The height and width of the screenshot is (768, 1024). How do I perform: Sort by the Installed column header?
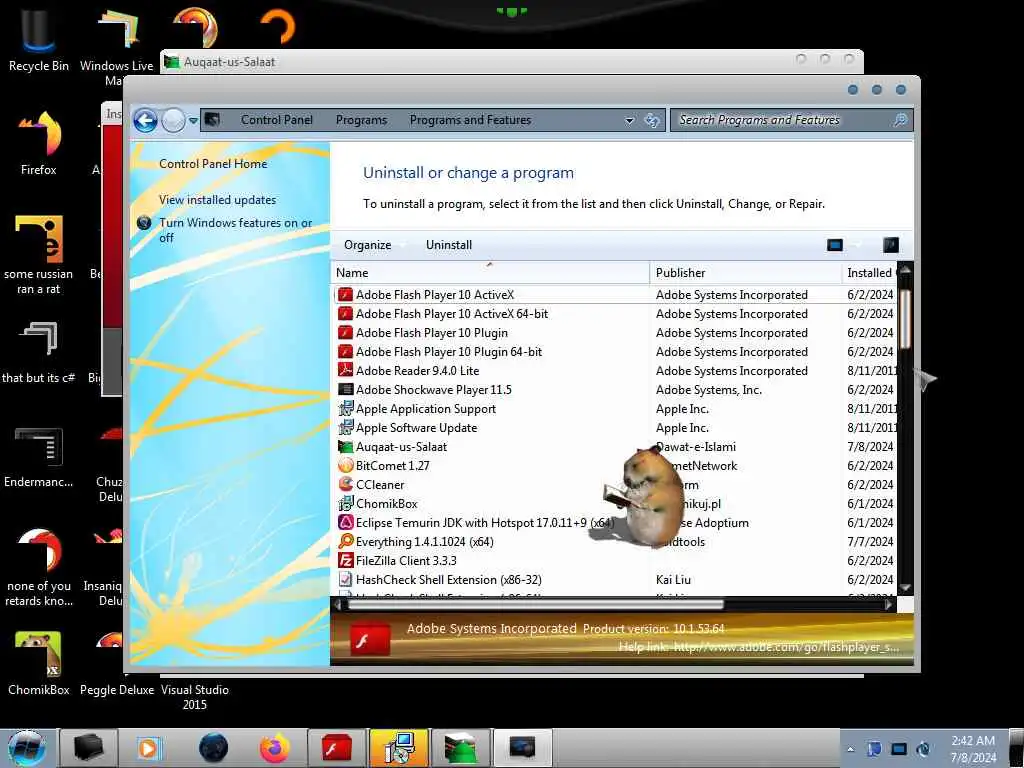[870, 273]
